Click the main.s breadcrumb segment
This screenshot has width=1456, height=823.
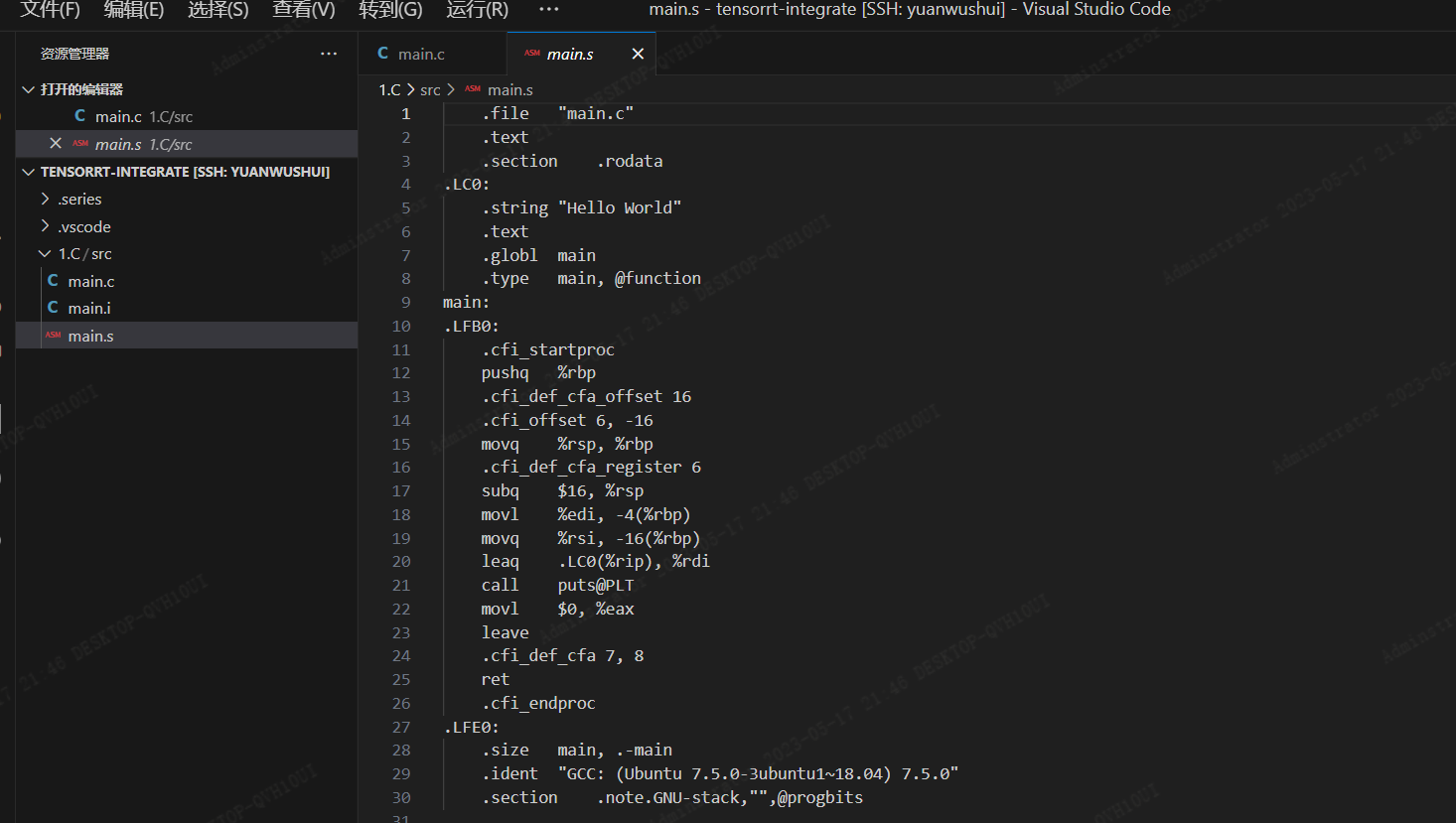[510, 89]
